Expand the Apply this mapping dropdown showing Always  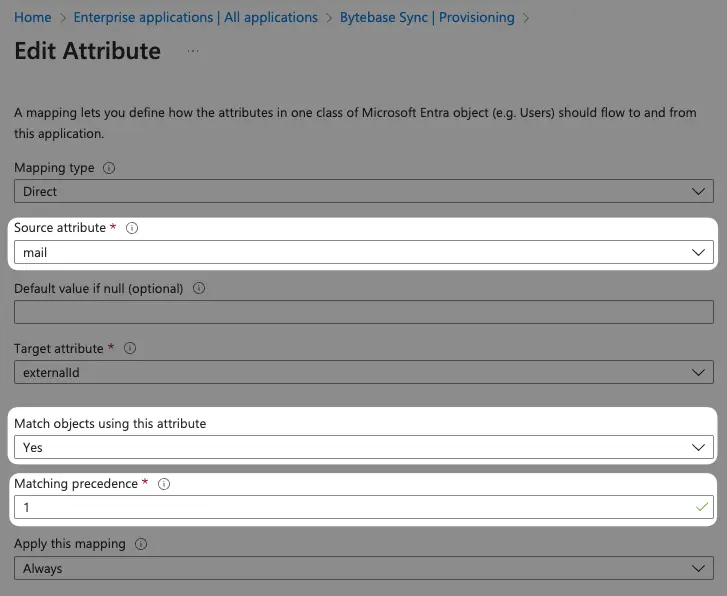(x=364, y=568)
